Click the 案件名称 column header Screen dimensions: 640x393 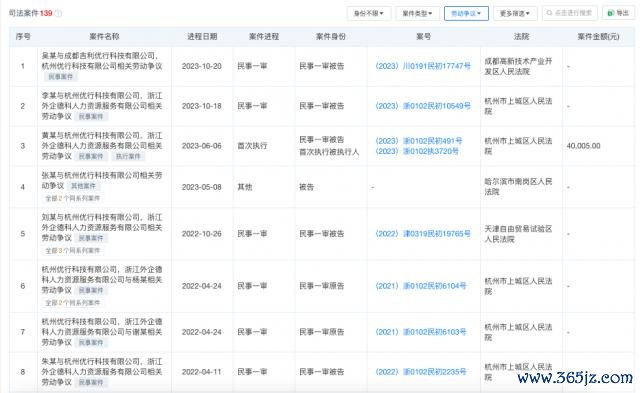(x=104, y=36)
